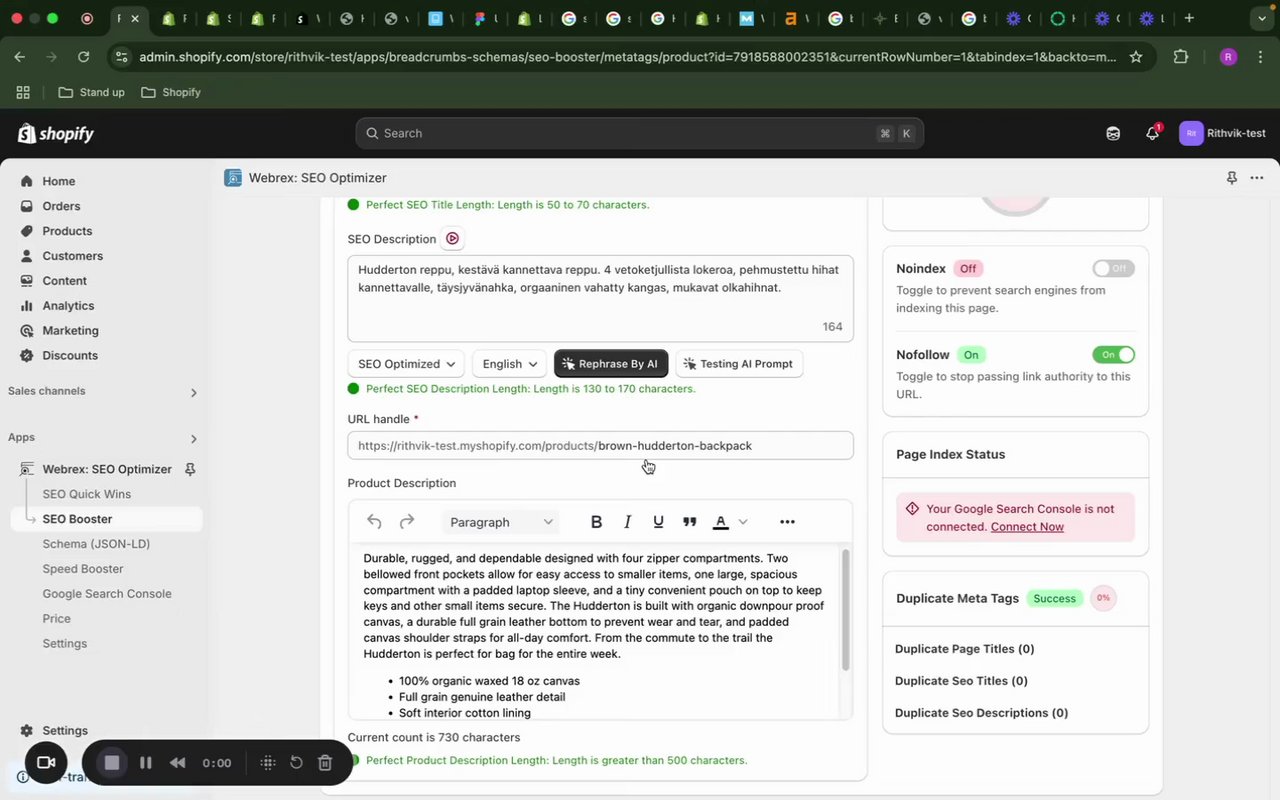Undo the last edit in product description
This screenshot has width=1280, height=800.
click(x=374, y=522)
